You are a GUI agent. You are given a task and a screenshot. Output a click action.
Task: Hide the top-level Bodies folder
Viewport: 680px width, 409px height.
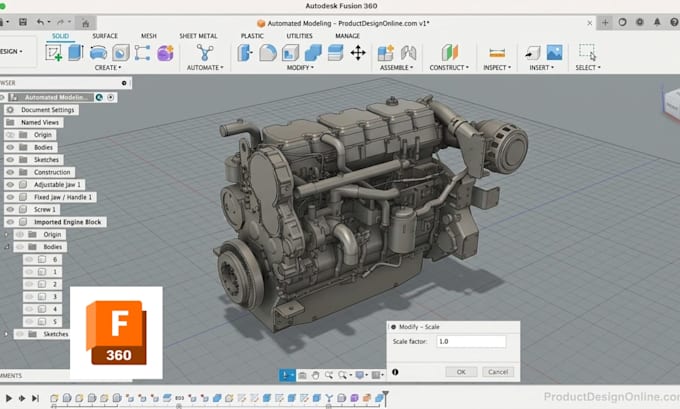pyautogui.click(x=10, y=147)
